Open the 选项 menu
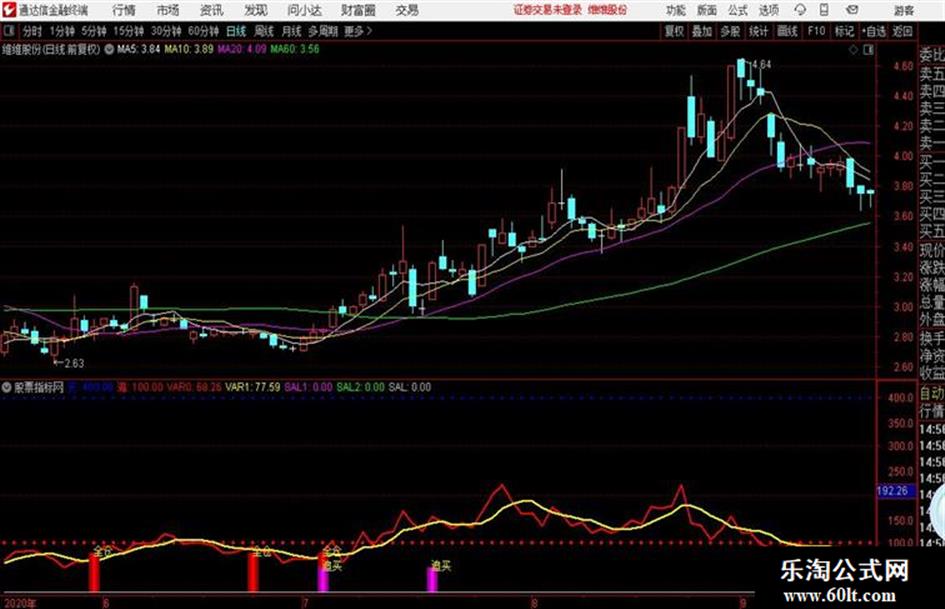 click(768, 10)
